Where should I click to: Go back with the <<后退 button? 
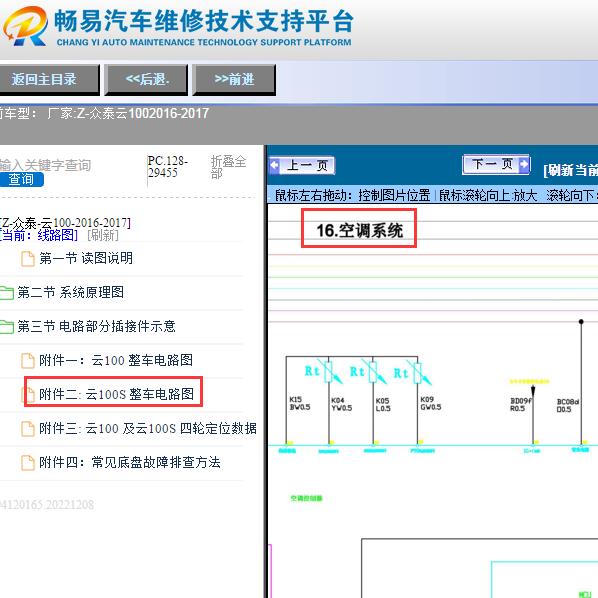pos(146,79)
